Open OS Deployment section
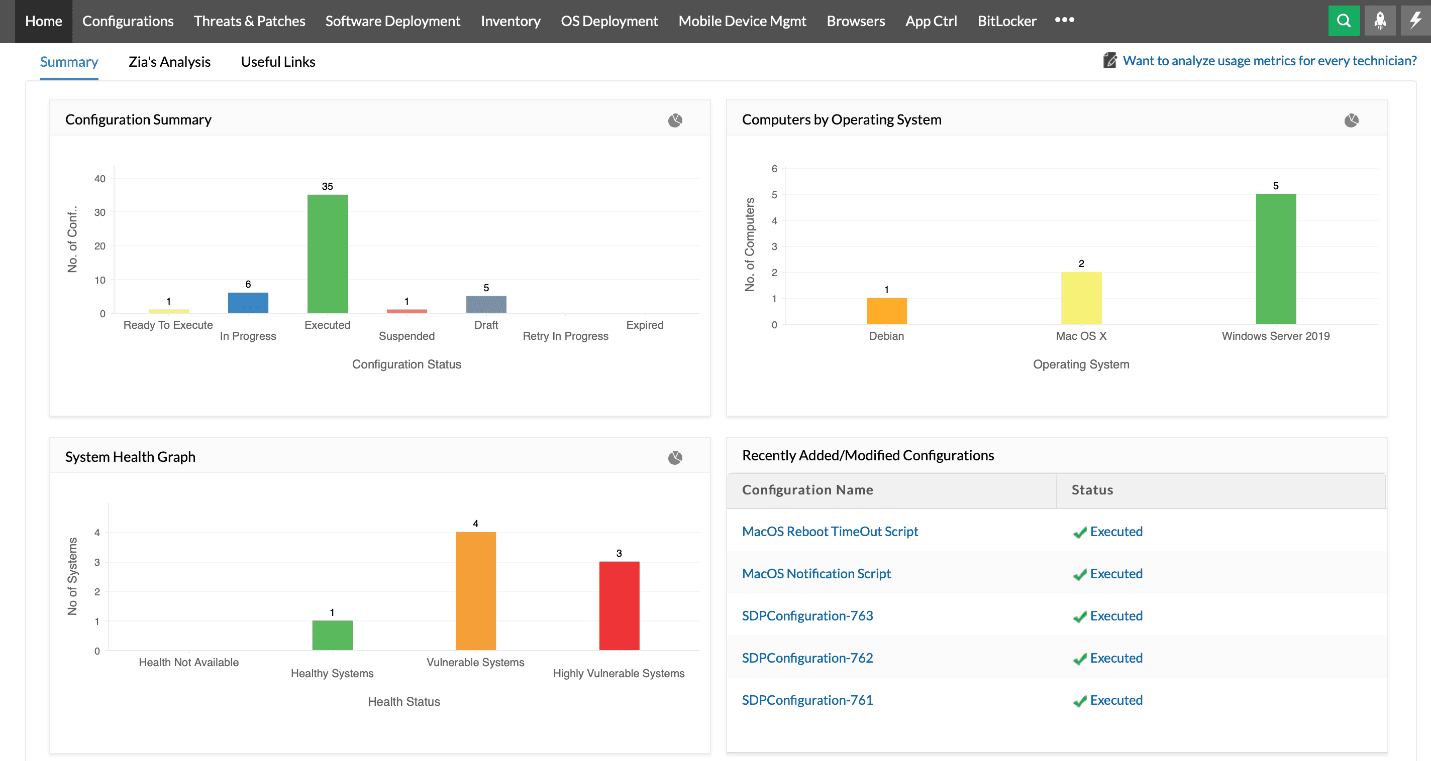The width and height of the screenshot is (1431, 761). click(x=609, y=20)
